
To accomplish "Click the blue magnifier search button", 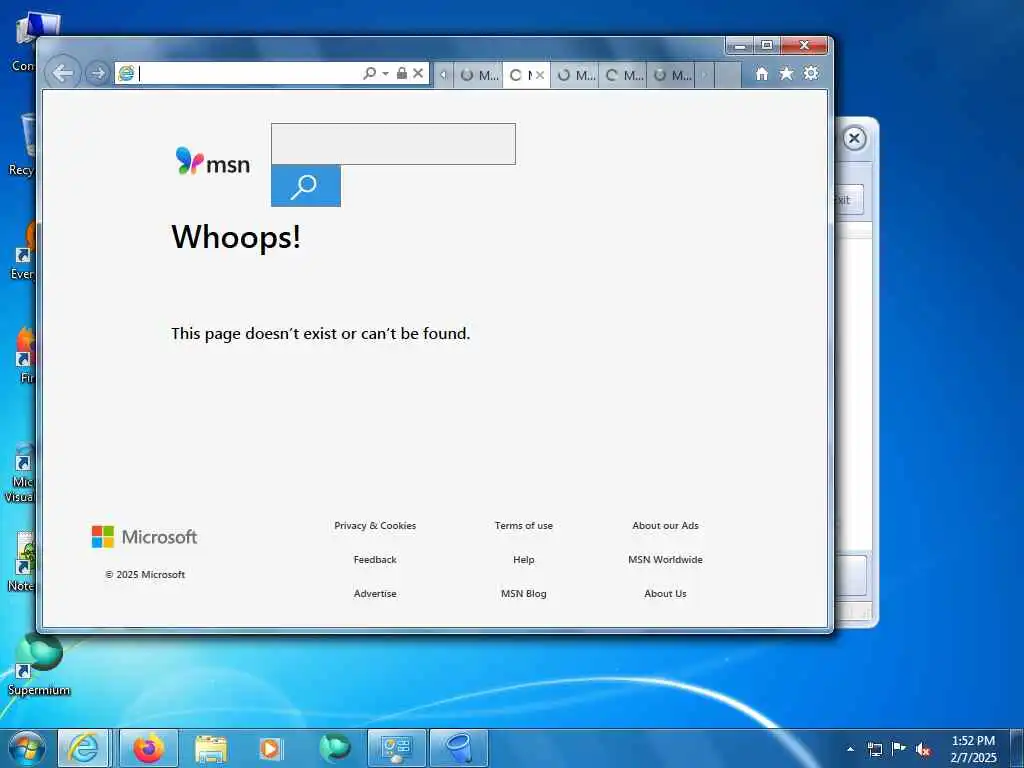I will [306, 186].
